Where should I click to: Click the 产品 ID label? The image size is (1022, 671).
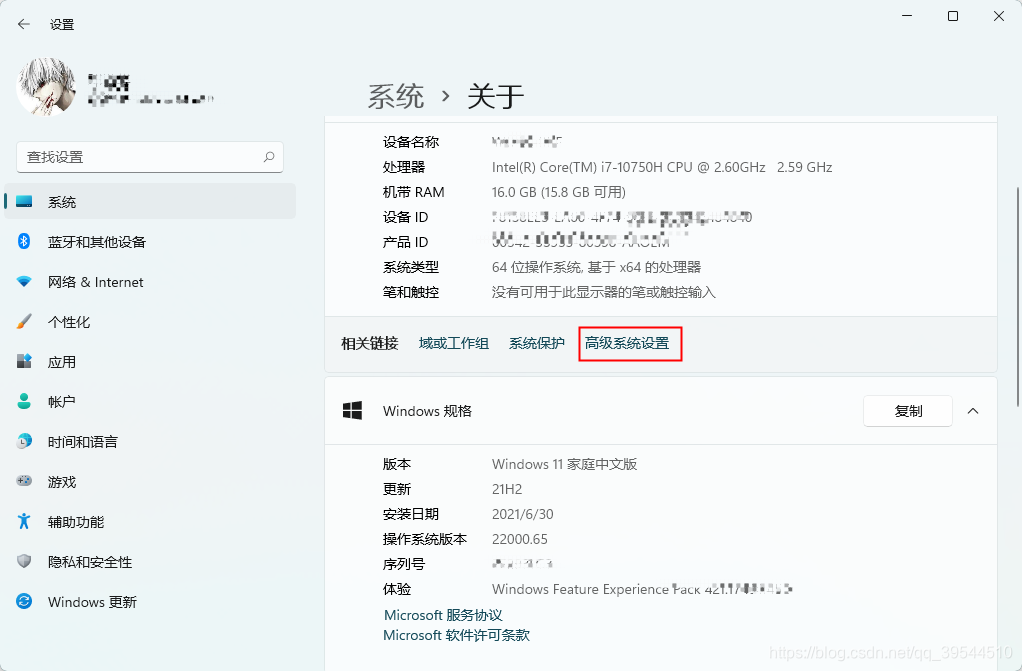pyautogui.click(x=405, y=242)
